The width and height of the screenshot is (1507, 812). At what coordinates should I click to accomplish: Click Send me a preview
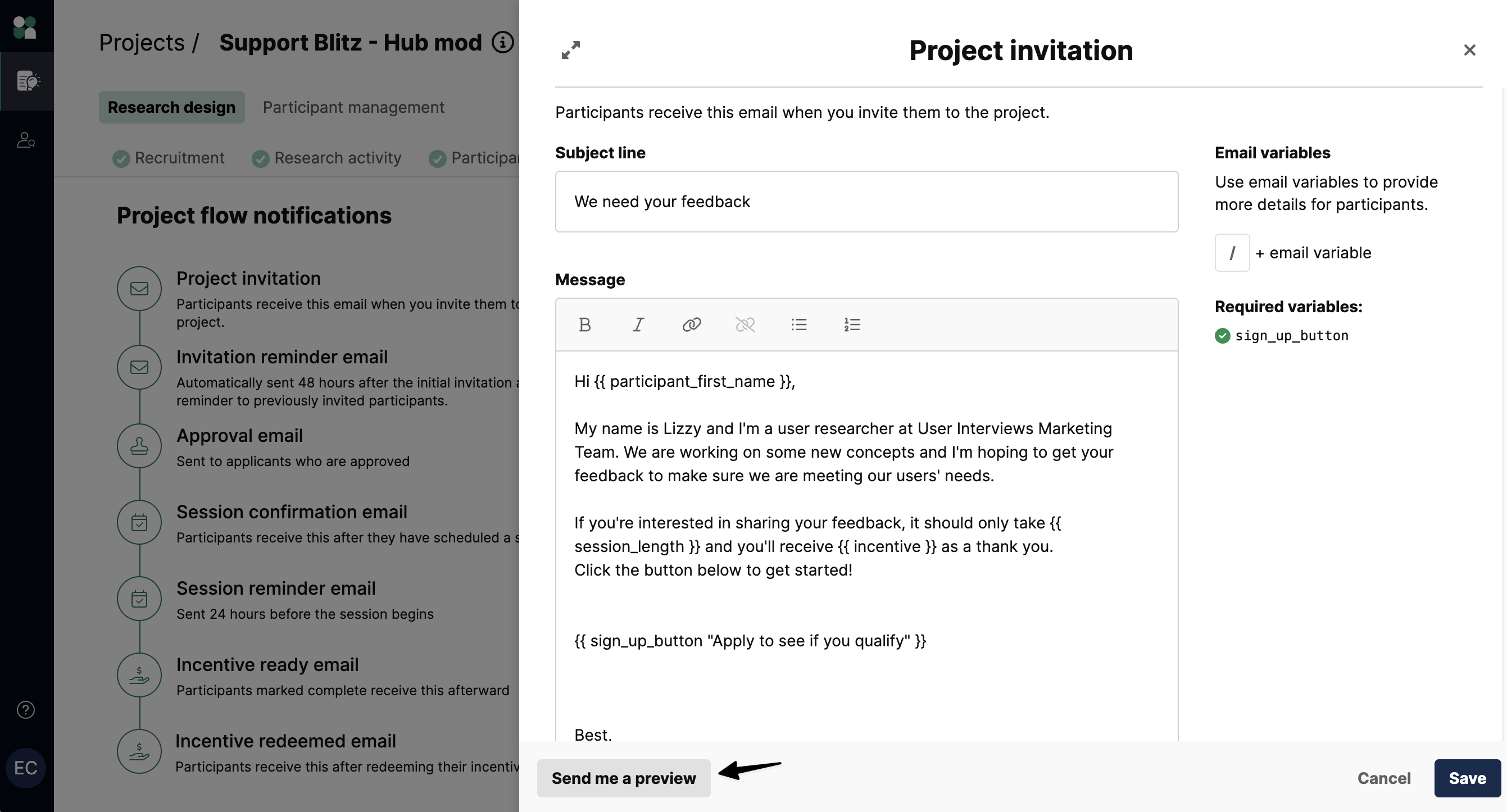(x=624, y=778)
